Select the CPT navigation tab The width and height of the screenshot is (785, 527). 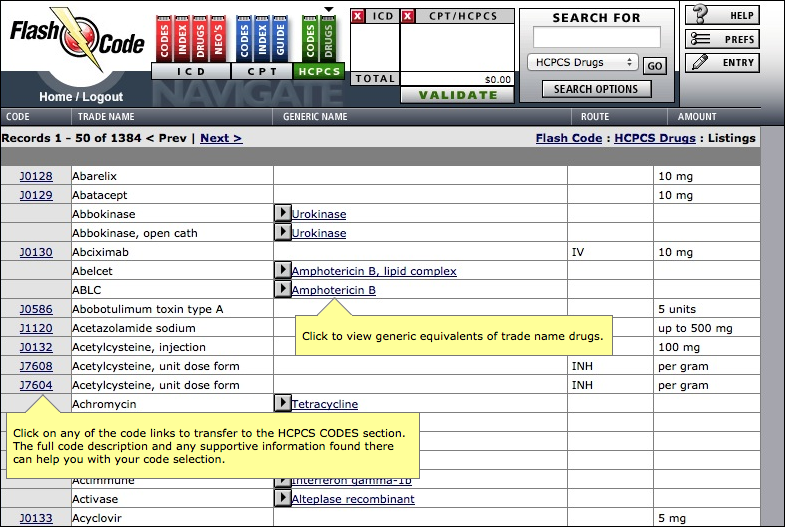click(262, 72)
